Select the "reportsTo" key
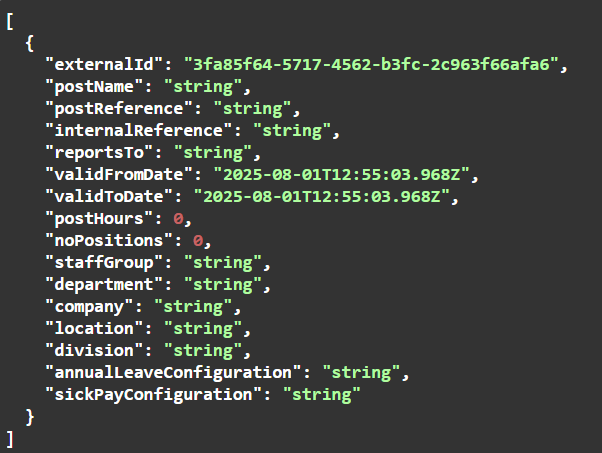The height and width of the screenshot is (453, 602). [x=99, y=152]
